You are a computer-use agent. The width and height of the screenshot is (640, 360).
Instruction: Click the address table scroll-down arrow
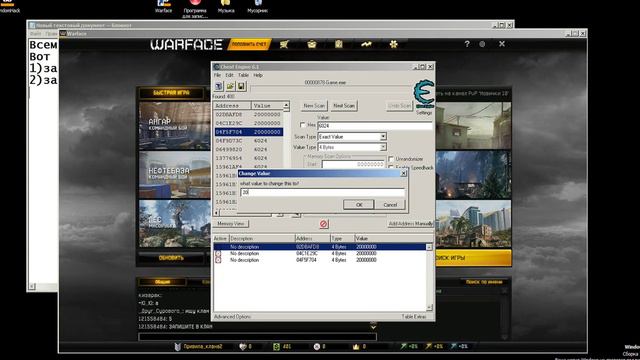429,307
